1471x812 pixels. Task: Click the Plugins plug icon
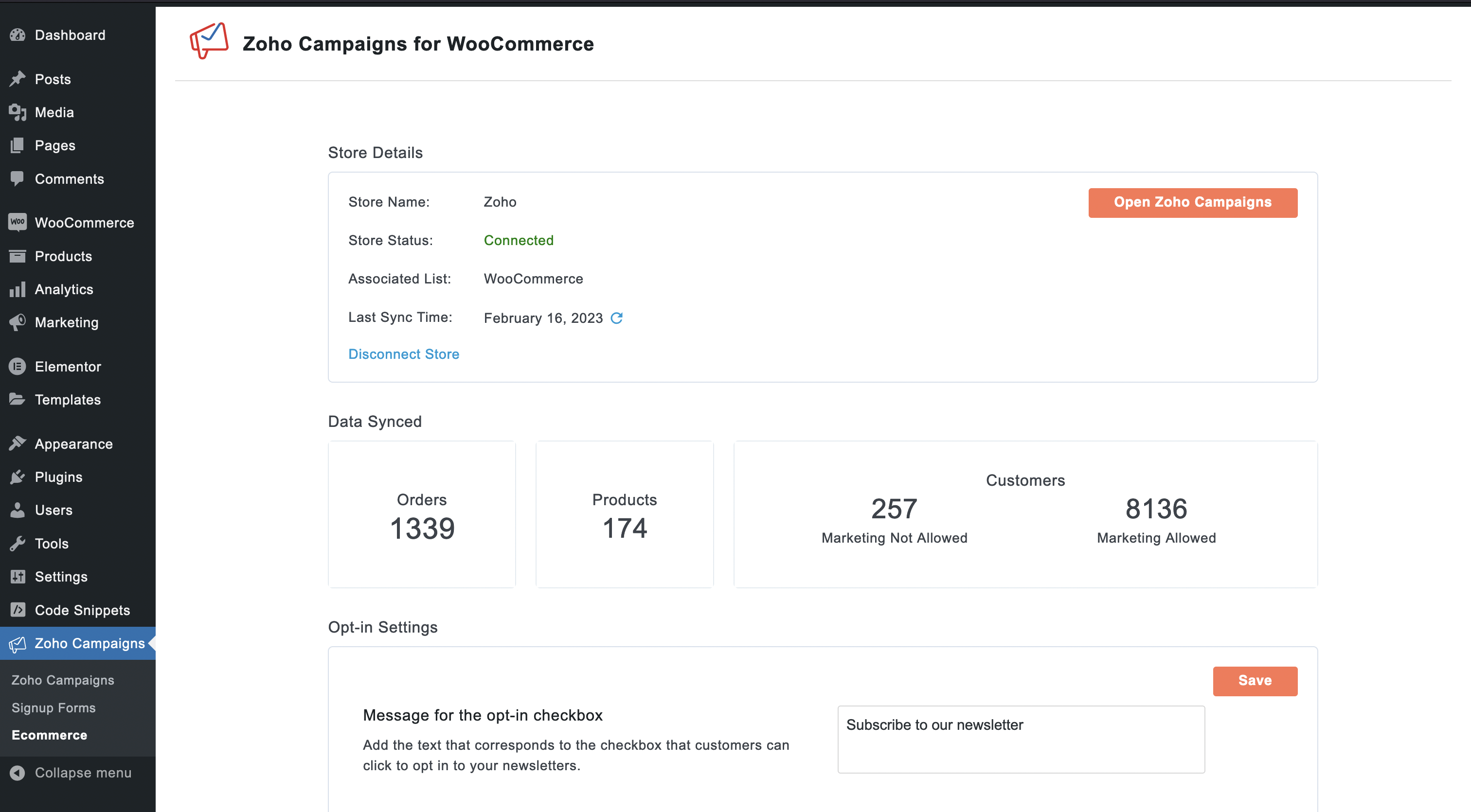[18, 477]
